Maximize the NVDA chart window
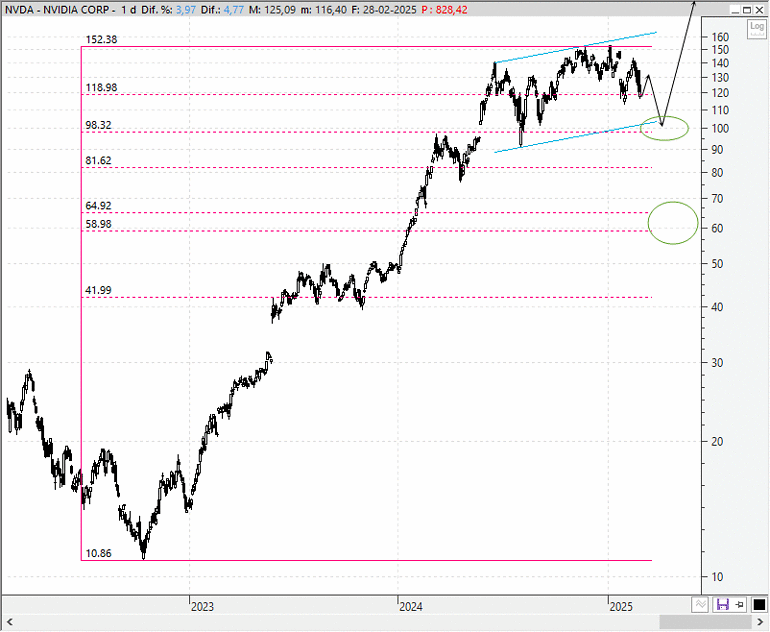The width and height of the screenshot is (770, 632). pos(747,10)
